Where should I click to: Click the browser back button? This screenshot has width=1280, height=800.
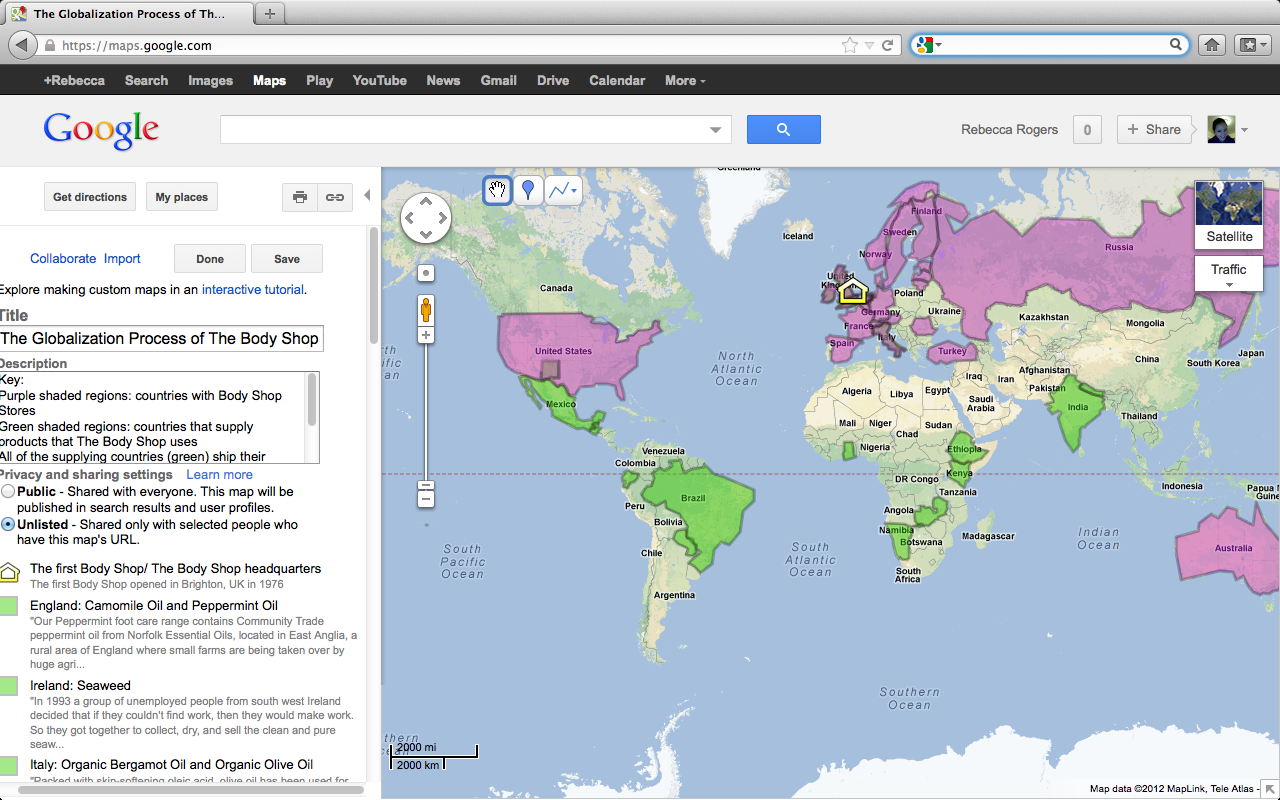21,45
